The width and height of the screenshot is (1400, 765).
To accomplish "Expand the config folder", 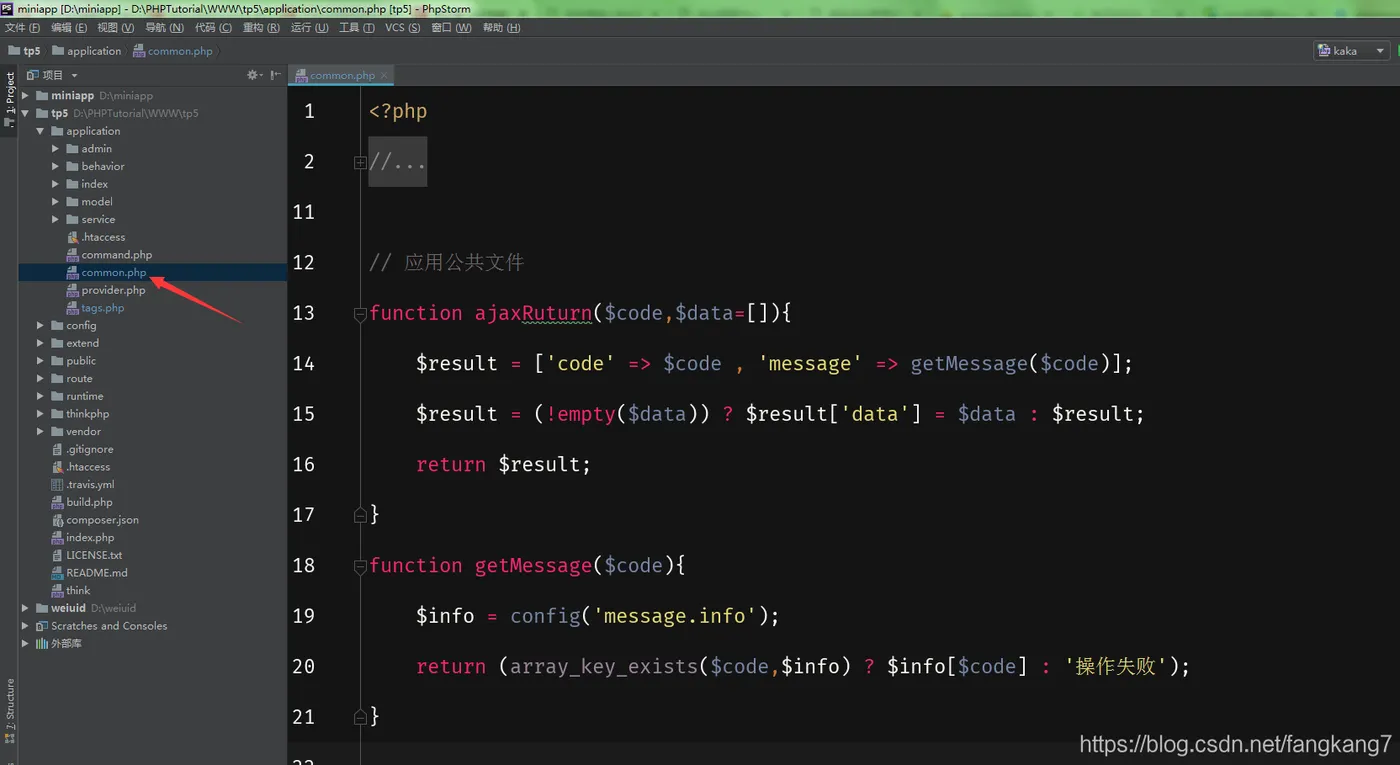I will click(x=41, y=326).
